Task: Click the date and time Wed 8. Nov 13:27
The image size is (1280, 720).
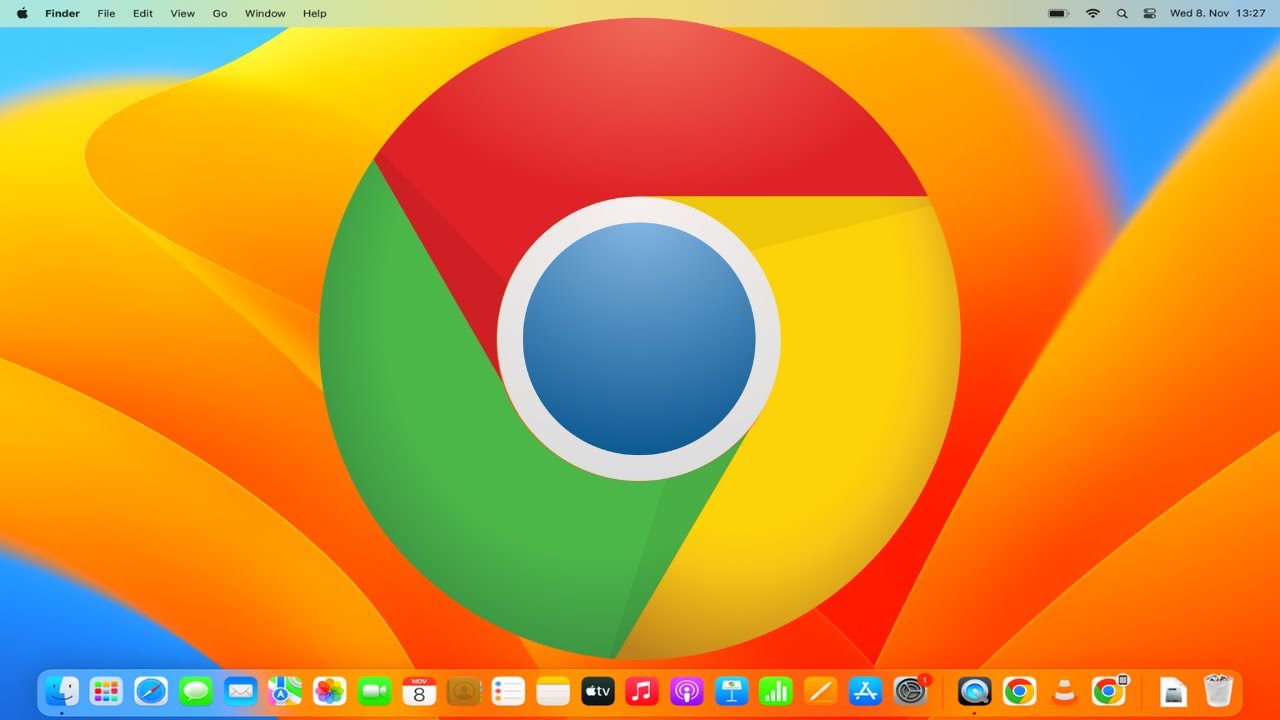Action: pyautogui.click(x=1218, y=13)
